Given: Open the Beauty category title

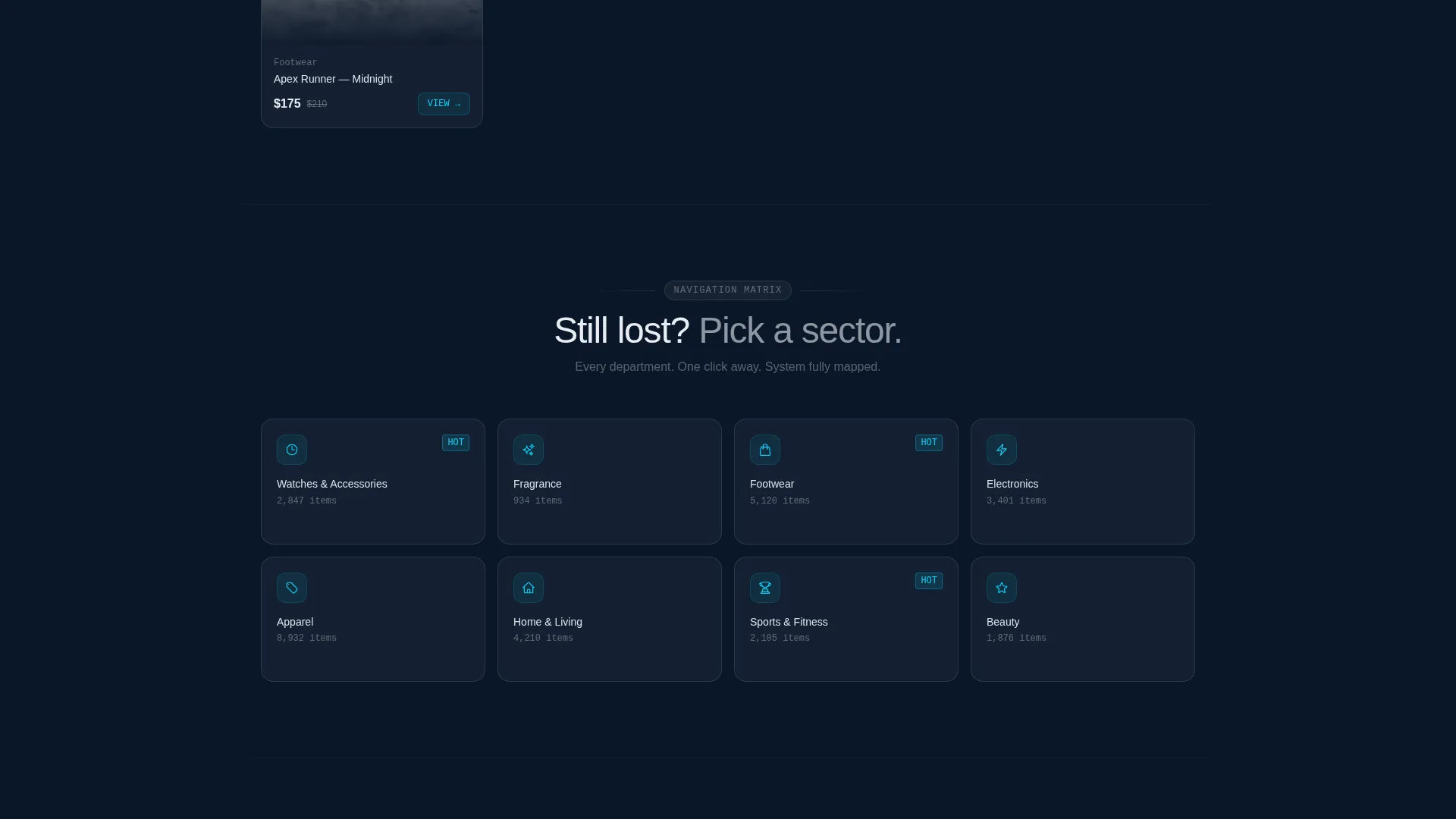Looking at the screenshot, I should pyautogui.click(x=1003, y=622).
